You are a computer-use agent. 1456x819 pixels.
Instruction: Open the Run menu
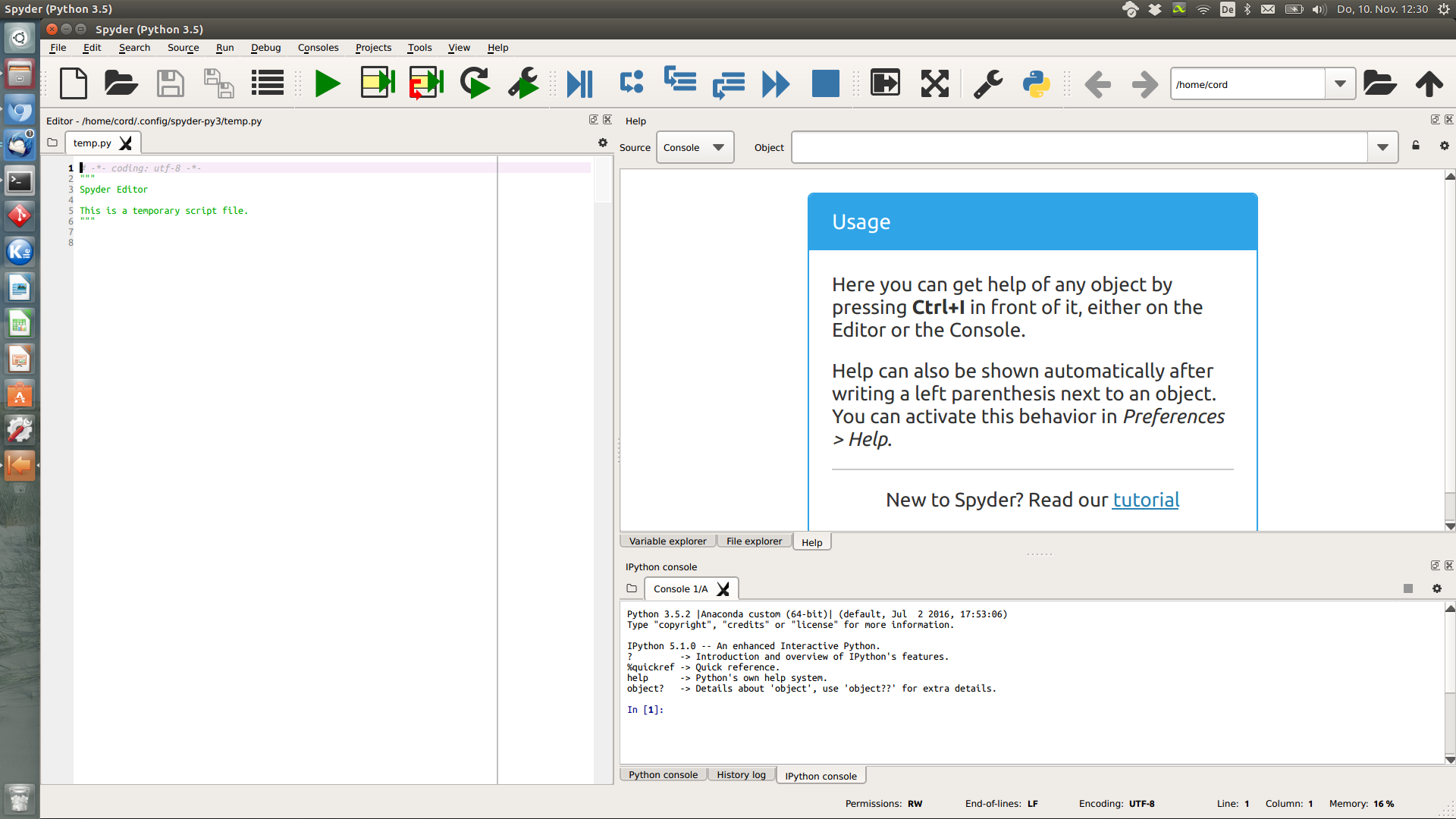click(x=224, y=47)
